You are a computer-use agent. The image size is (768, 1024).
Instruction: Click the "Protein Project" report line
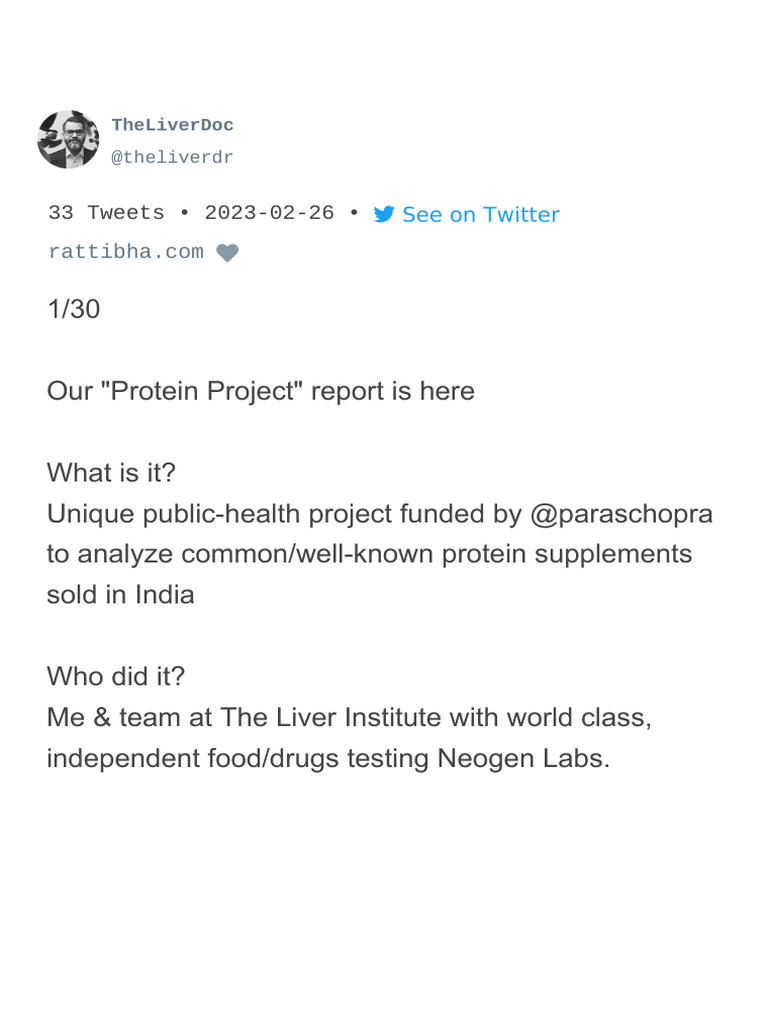tap(261, 391)
